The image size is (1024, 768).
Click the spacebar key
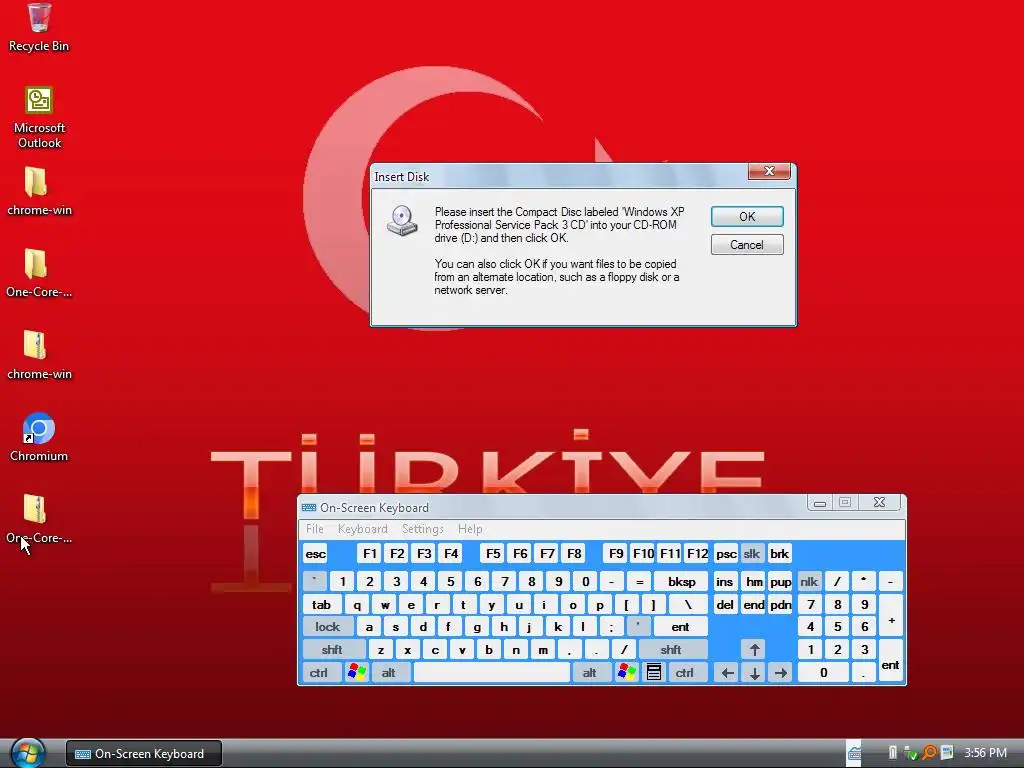coord(492,672)
